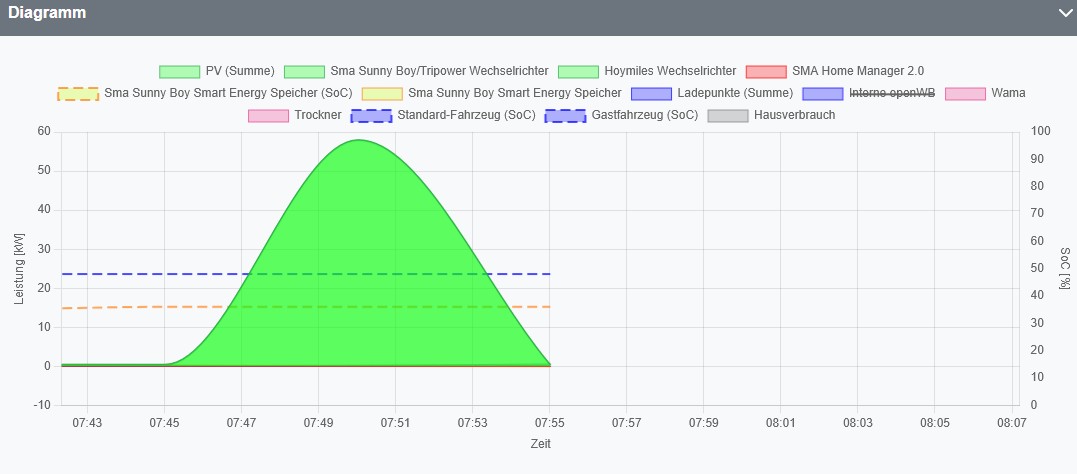1077x474 pixels.
Task: Toggle Hoymiles Wechselrichter legend entry
Action: (x=577, y=71)
